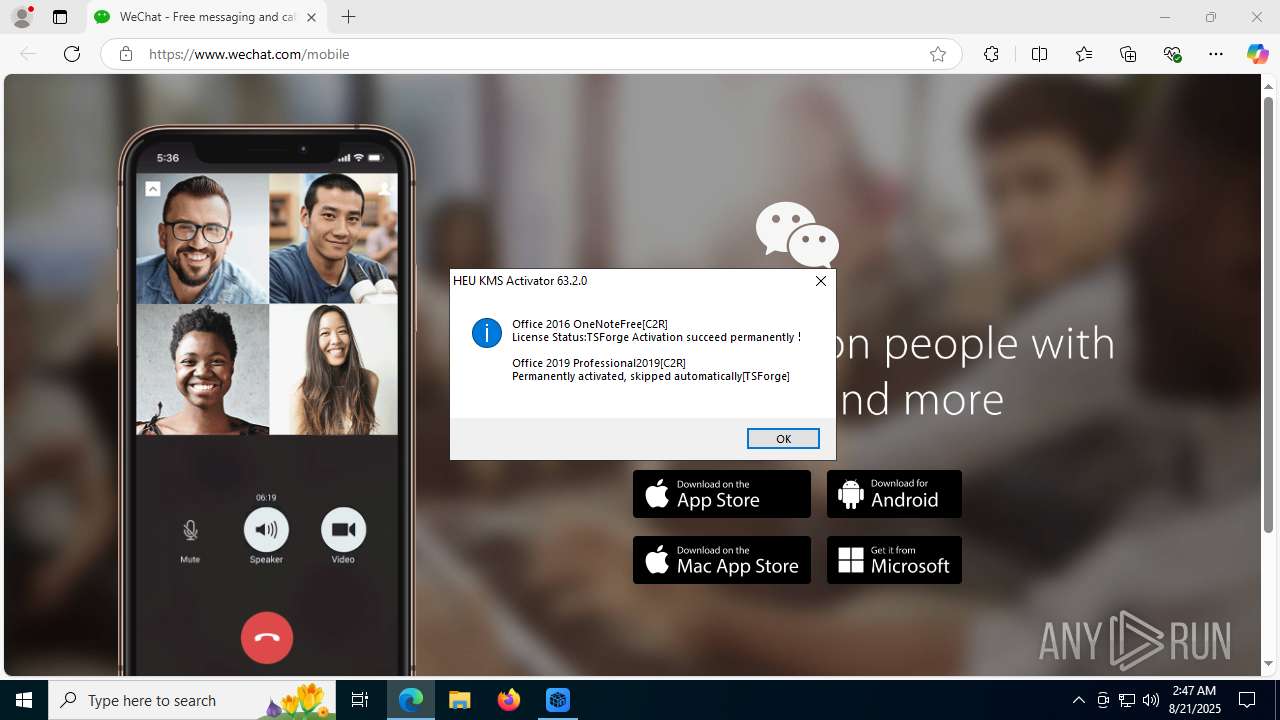The height and width of the screenshot is (720, 1280).
Task: Minimize the Edge browser window
Action: pos(1165,17)
